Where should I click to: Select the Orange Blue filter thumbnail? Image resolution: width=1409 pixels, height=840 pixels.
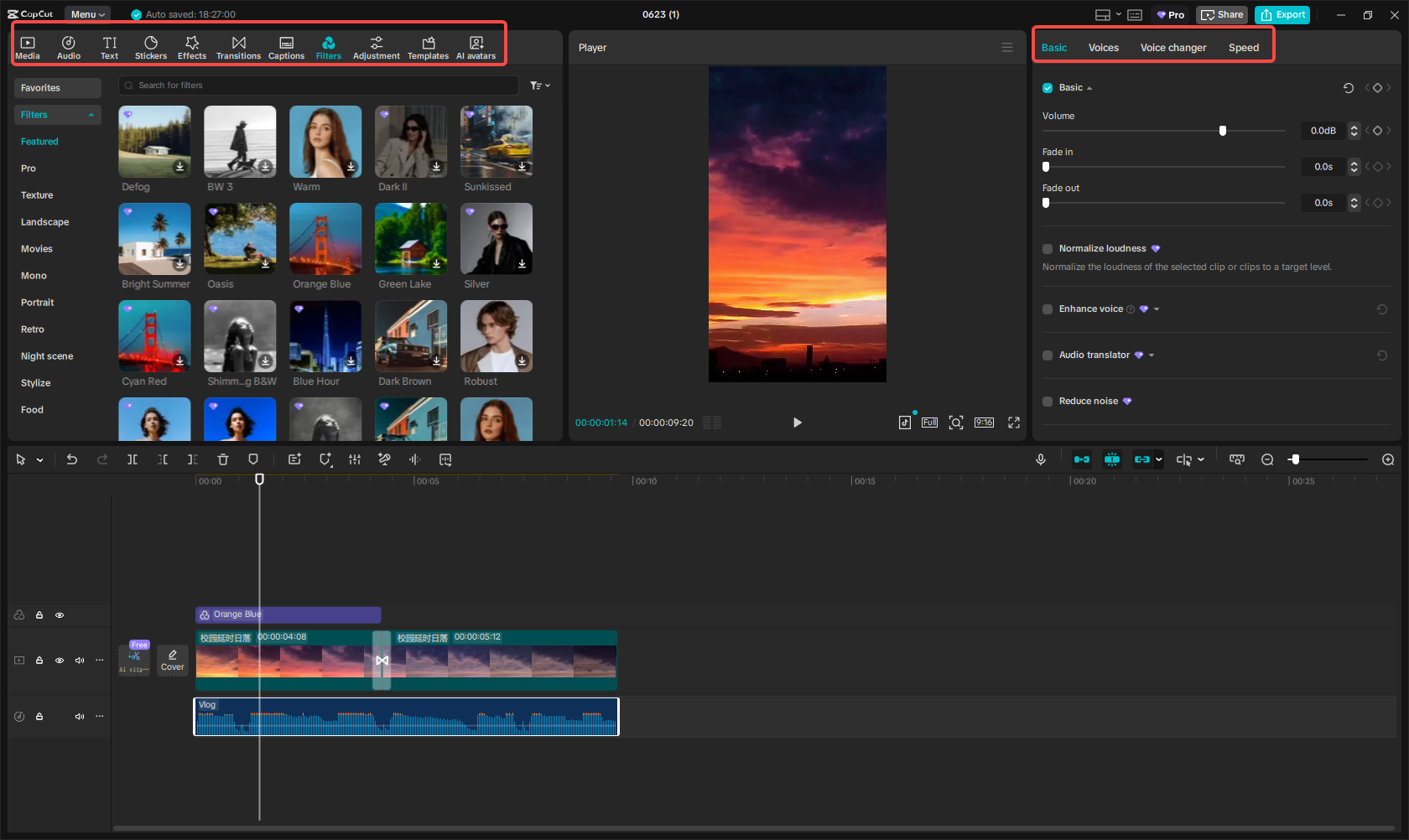[325, 239]
